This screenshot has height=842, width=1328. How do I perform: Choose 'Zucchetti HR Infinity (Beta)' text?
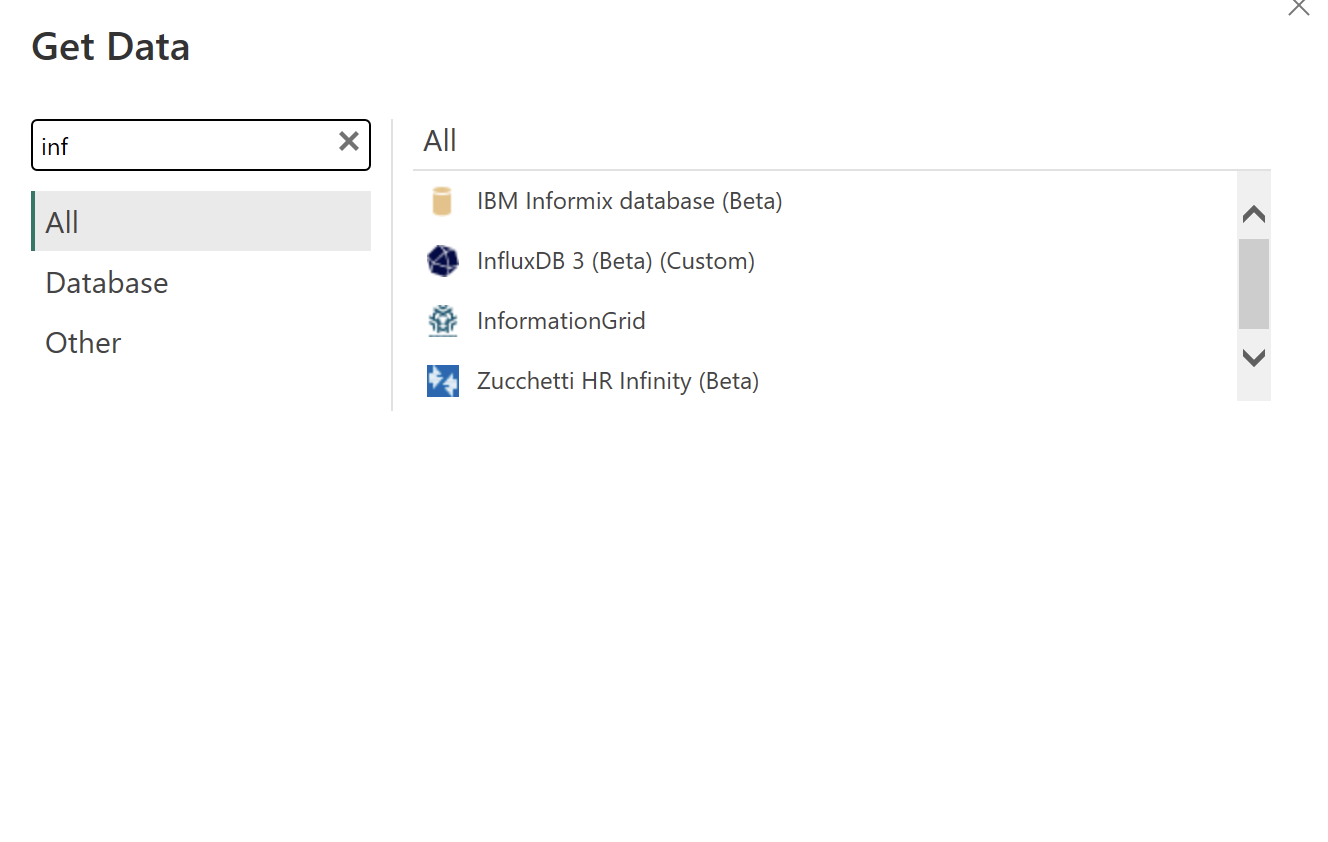click(618, 381)
